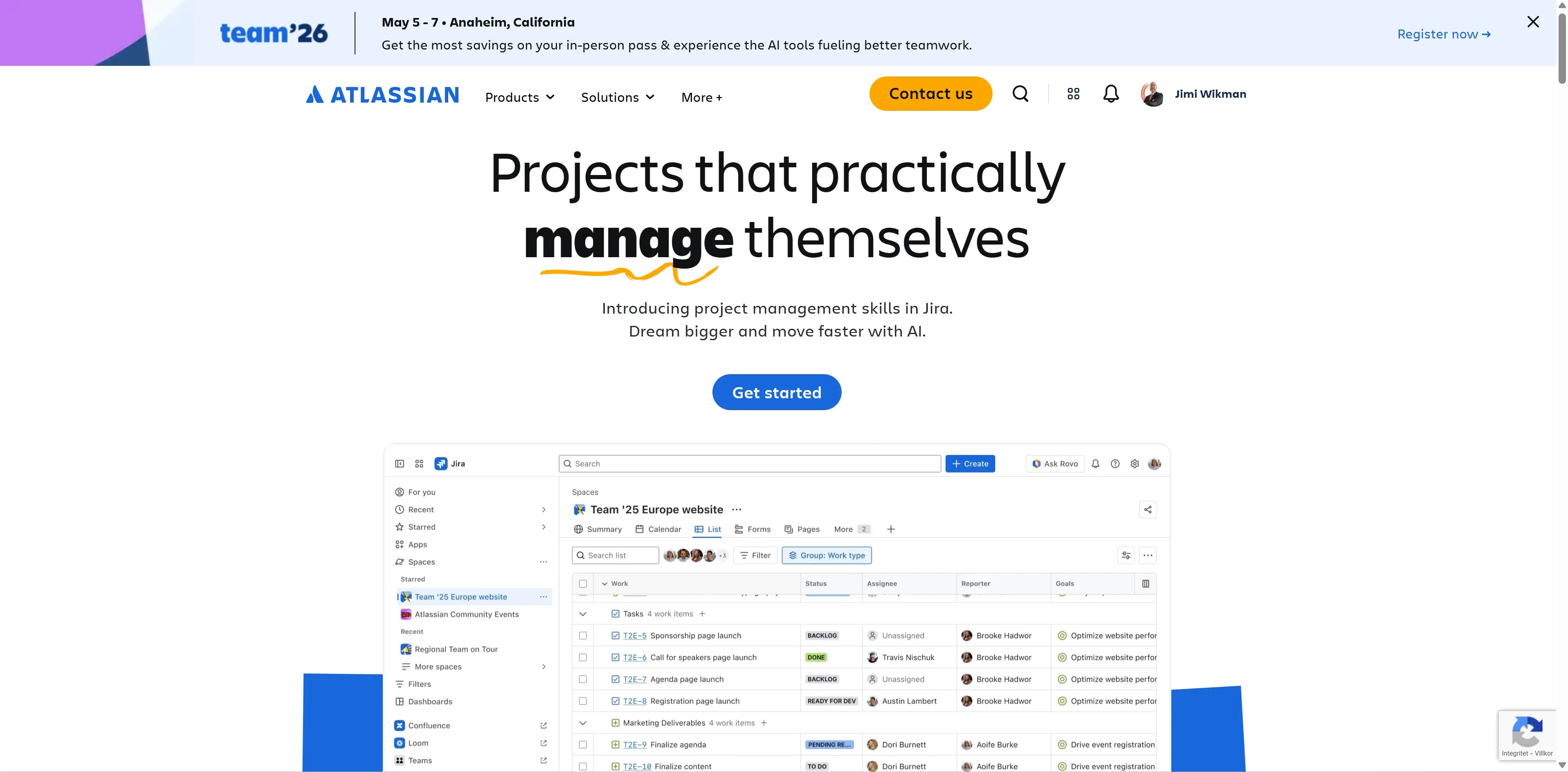Tick the checkbox for T2E-6 Call for speakers
The width and height of the screenshot is (1568, 772).
click(582, 657)
